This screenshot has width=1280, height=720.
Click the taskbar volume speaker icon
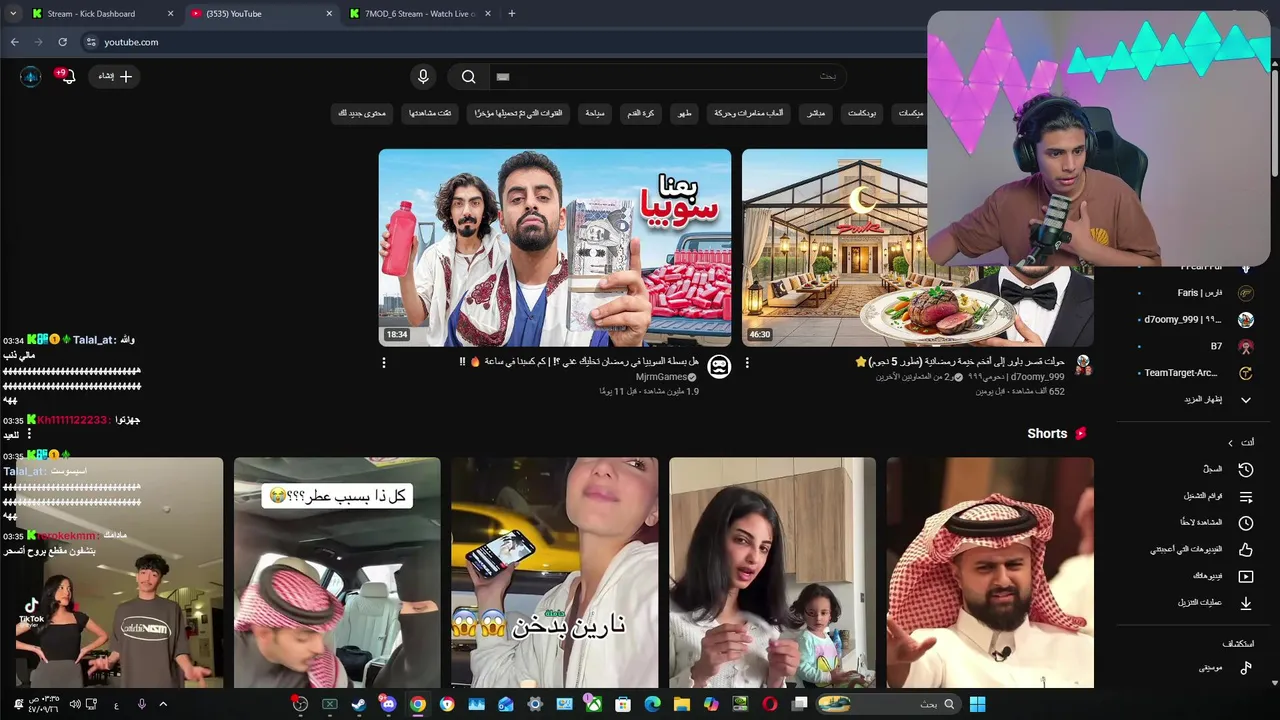pyautogui.click(x=74, y=704)
